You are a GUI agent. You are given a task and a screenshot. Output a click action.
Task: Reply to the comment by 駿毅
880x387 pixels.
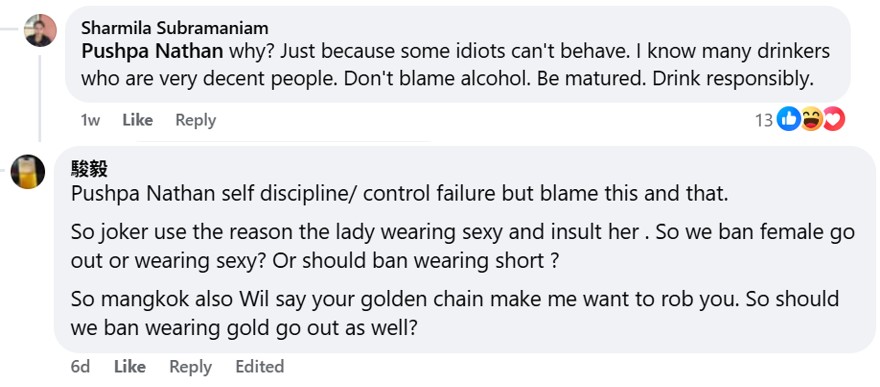coord(191,367)
